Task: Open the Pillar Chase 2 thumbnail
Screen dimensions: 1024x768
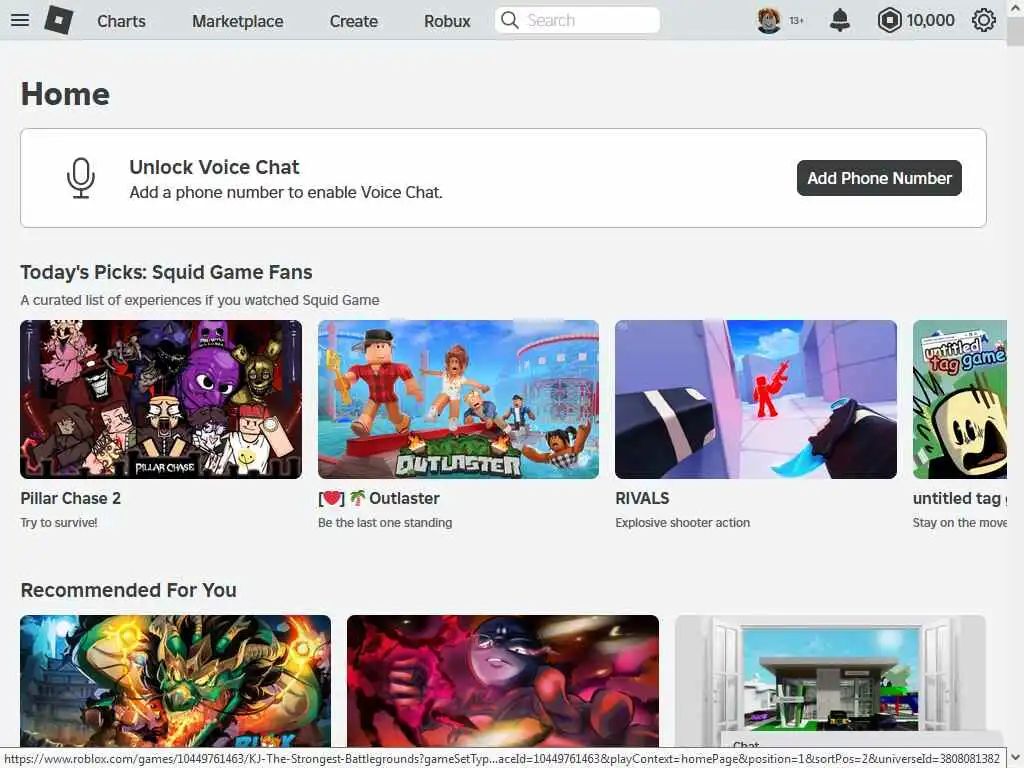Action: (161, 399)
